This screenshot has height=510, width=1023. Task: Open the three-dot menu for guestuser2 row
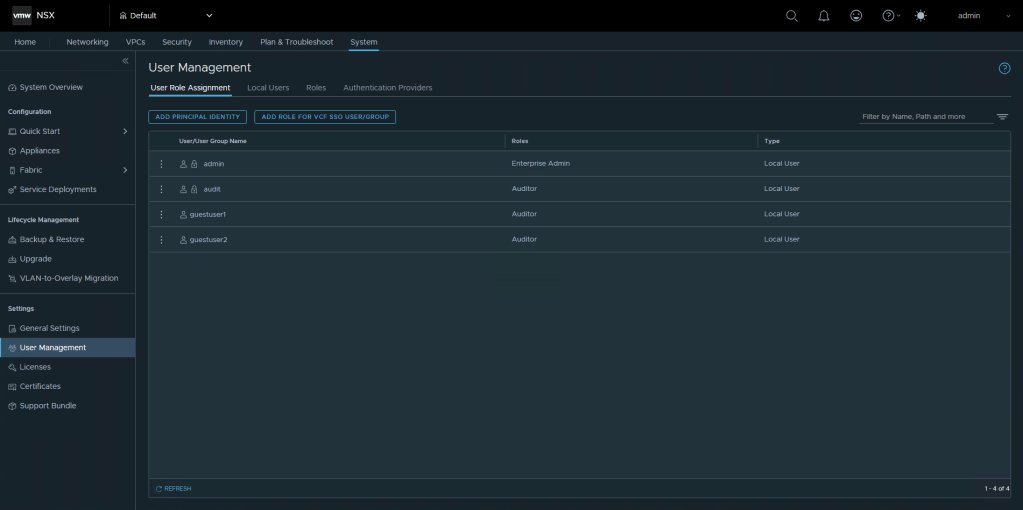point(161,239)
